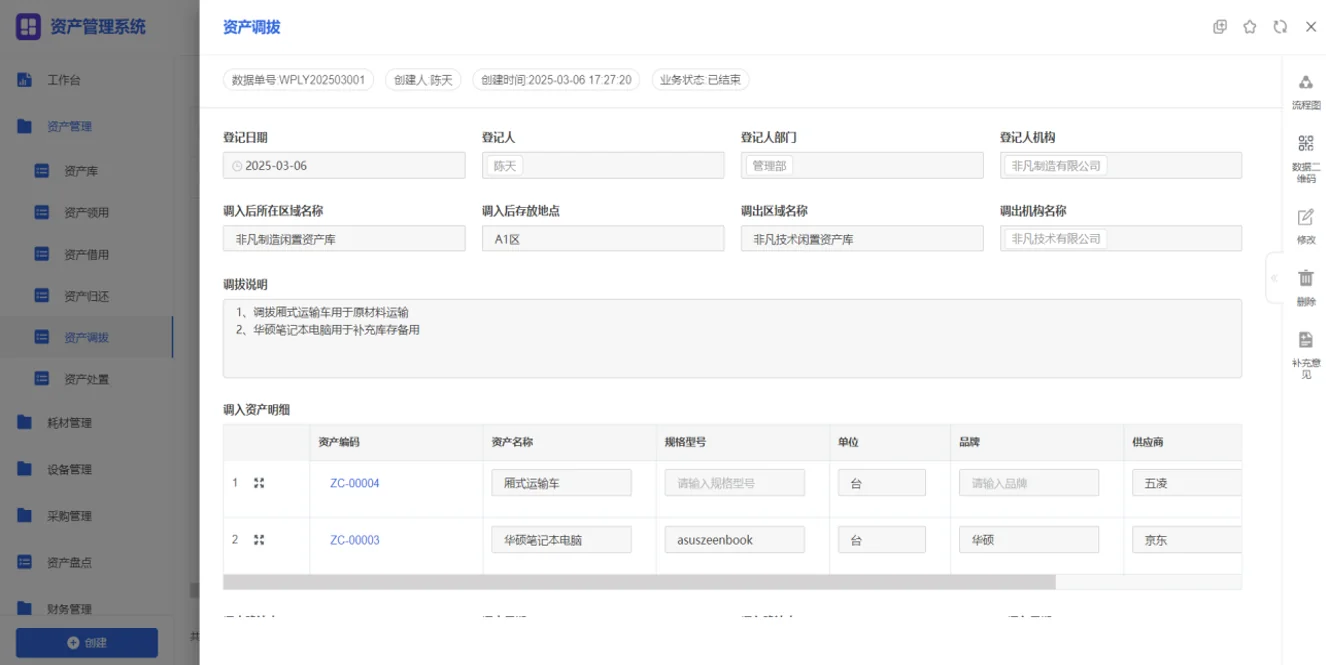1326x665 pixels.
Task: Click the 调拨说明 text area
Action: 732,338
